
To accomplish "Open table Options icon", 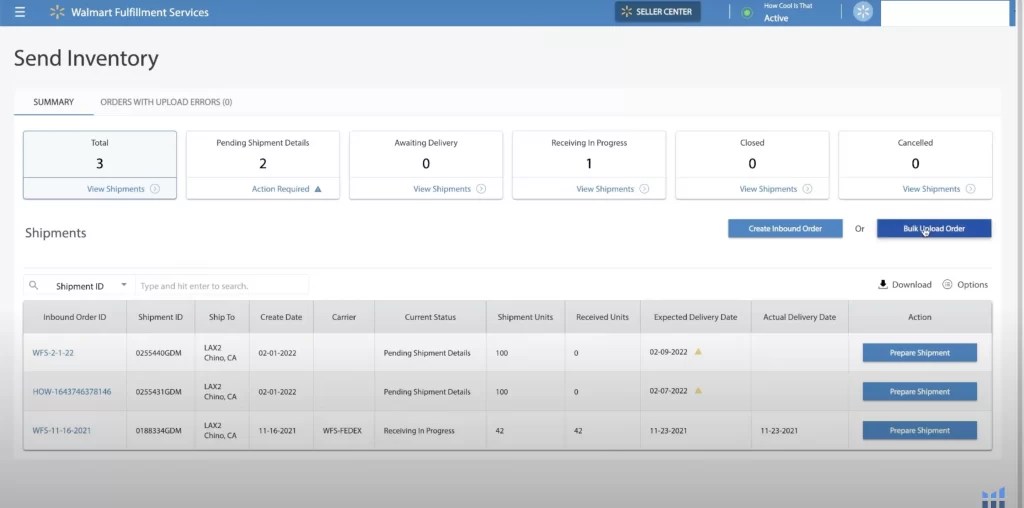I will (947, 284).
